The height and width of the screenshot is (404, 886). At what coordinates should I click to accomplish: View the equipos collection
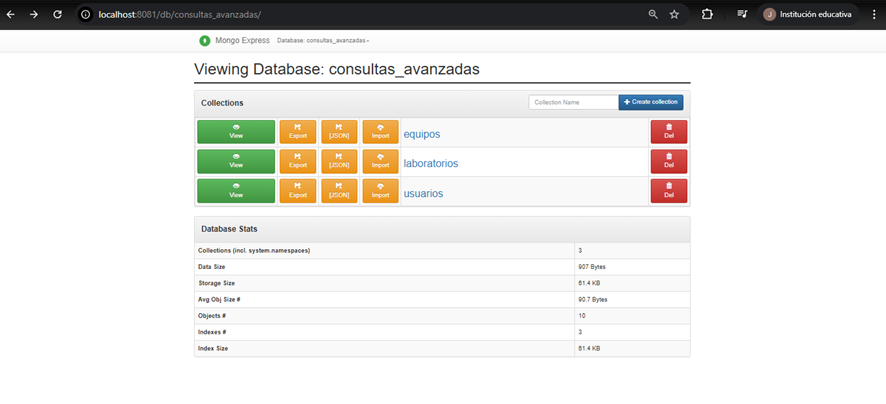[x=236, y=132]
